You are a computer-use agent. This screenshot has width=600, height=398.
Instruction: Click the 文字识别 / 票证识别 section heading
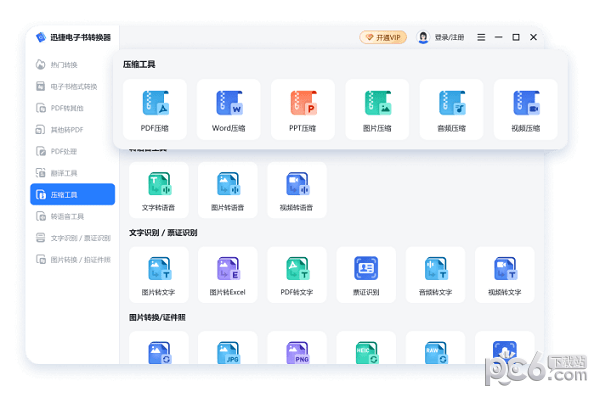(163, 233)
